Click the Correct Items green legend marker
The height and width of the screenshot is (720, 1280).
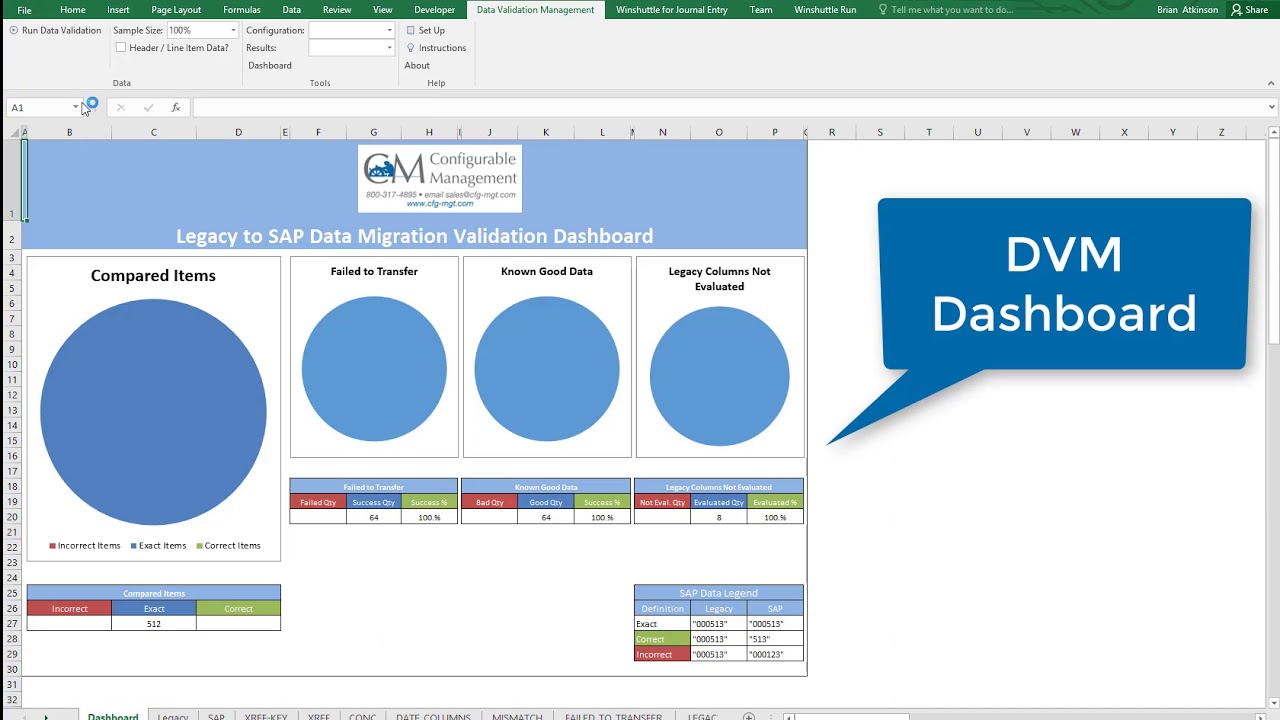200,546
